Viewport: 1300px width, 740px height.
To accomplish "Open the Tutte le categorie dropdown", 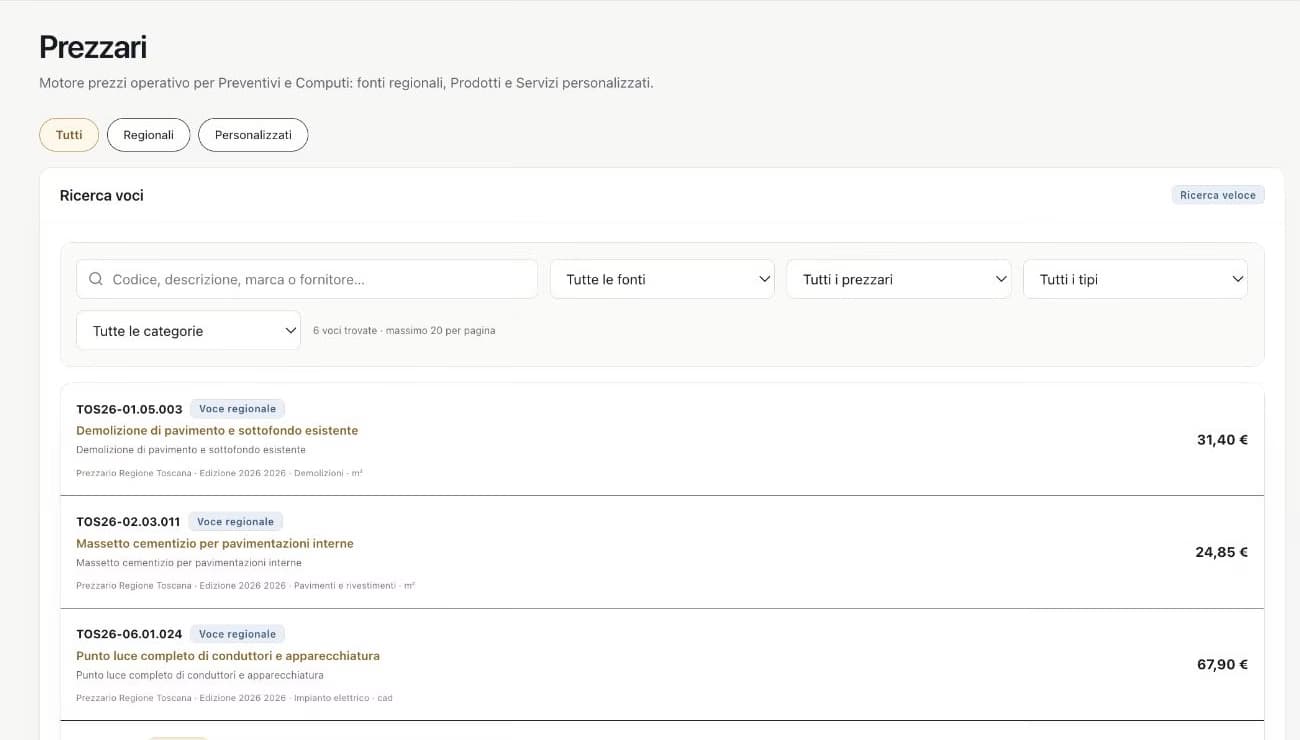I will pos(188,331).
